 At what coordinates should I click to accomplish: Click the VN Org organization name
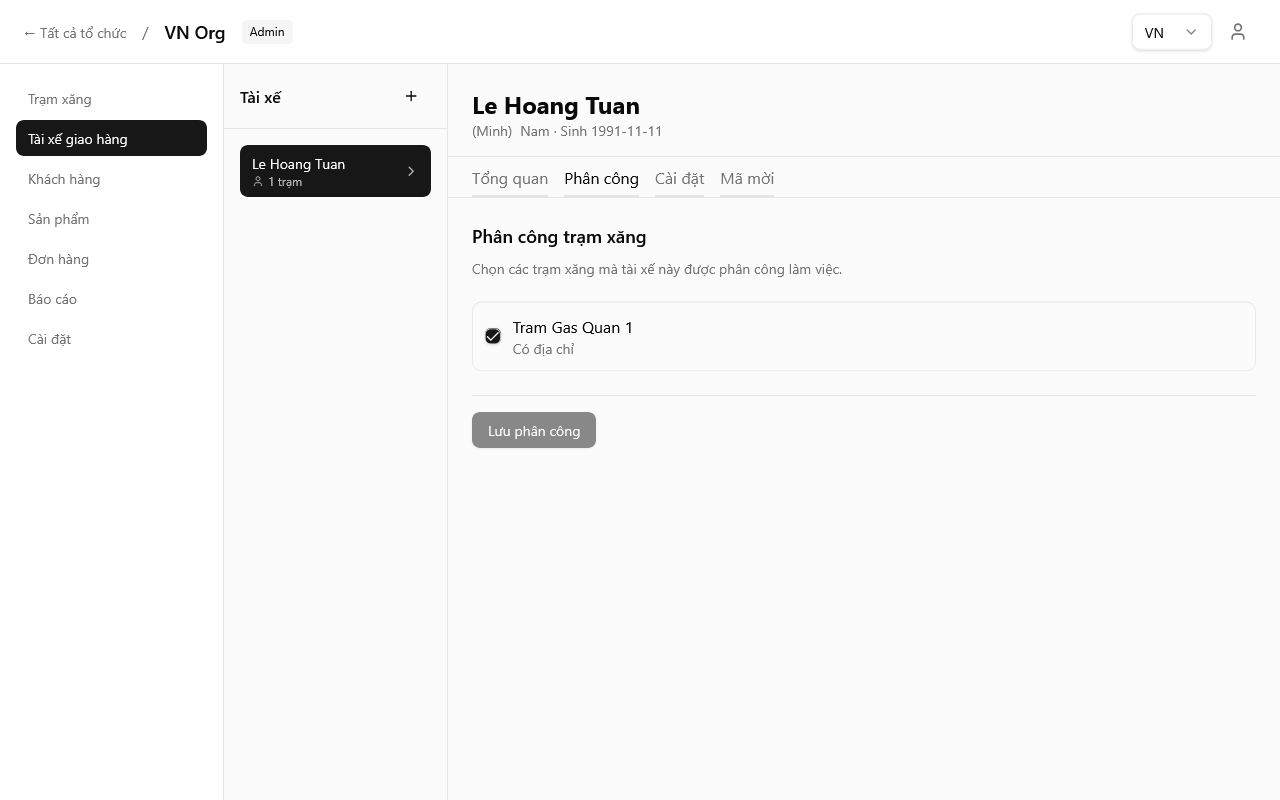tap(194, 32)
